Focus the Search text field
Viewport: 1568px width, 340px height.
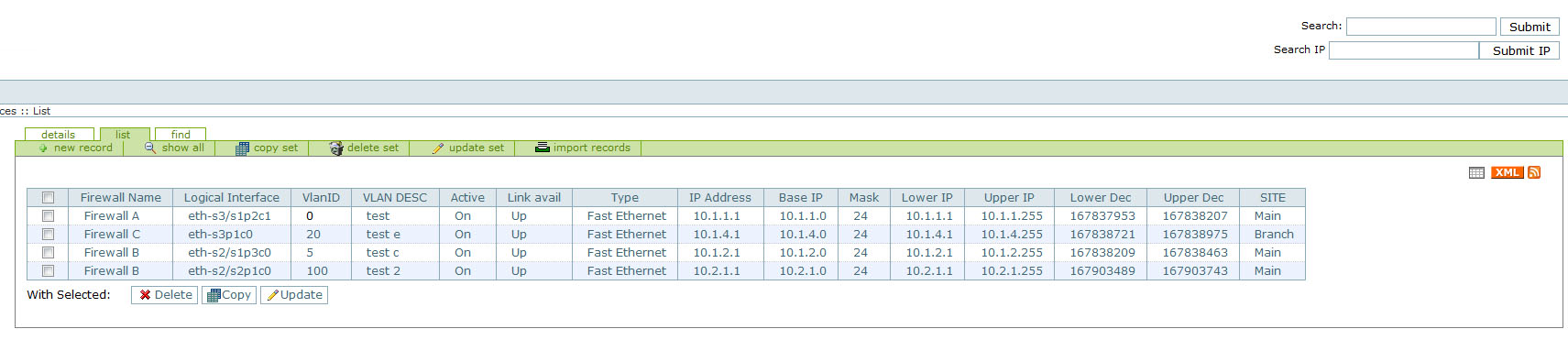pyautogui.click(x=1420, y=27)
